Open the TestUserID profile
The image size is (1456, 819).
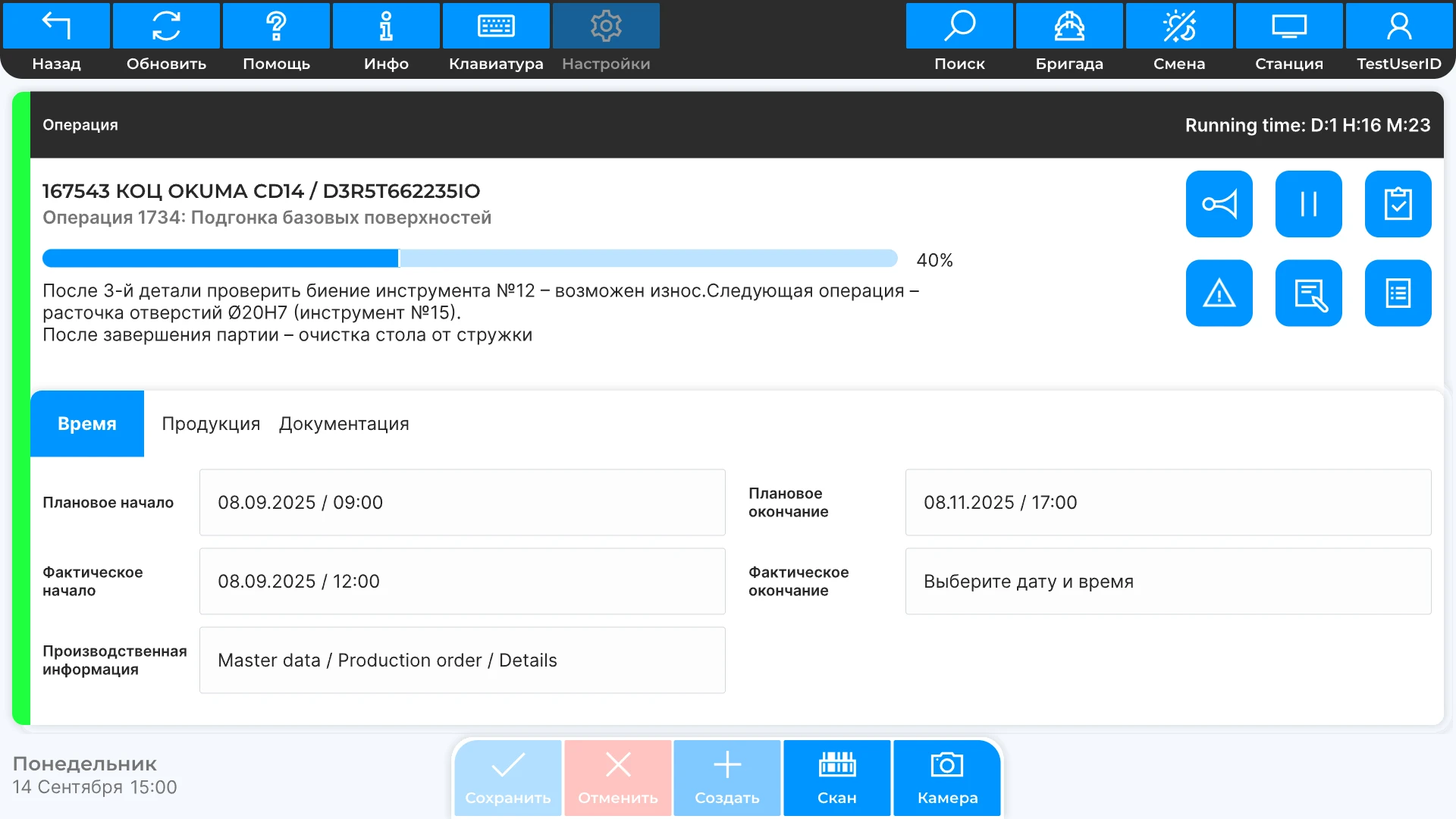click(1399, 39)
